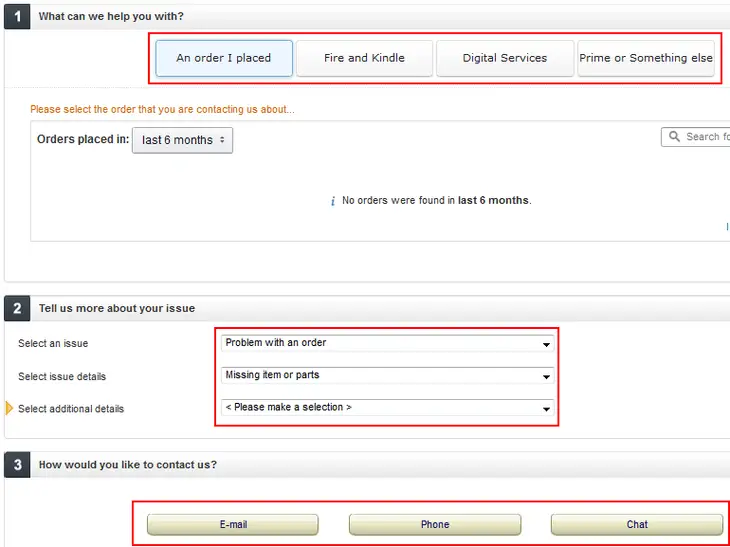This screenshot has width=730, height=547.
Task: Click the "Select issue details" label
Action: [62, 377]
